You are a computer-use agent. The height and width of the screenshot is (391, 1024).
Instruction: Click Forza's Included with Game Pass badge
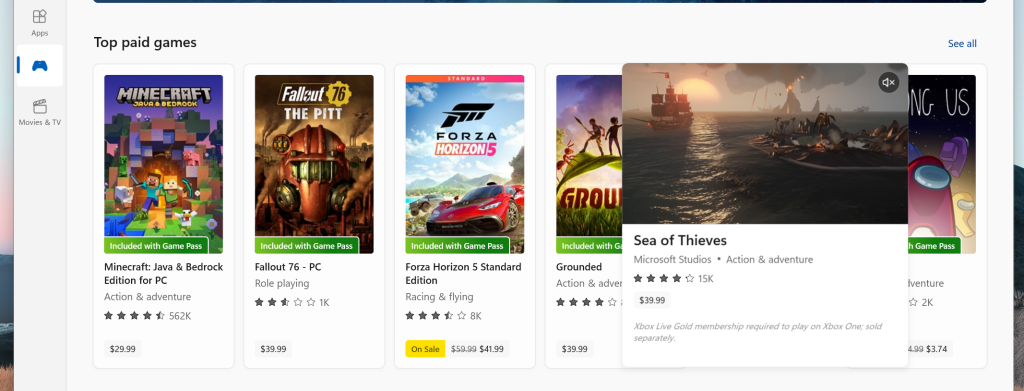click(457, 246)
